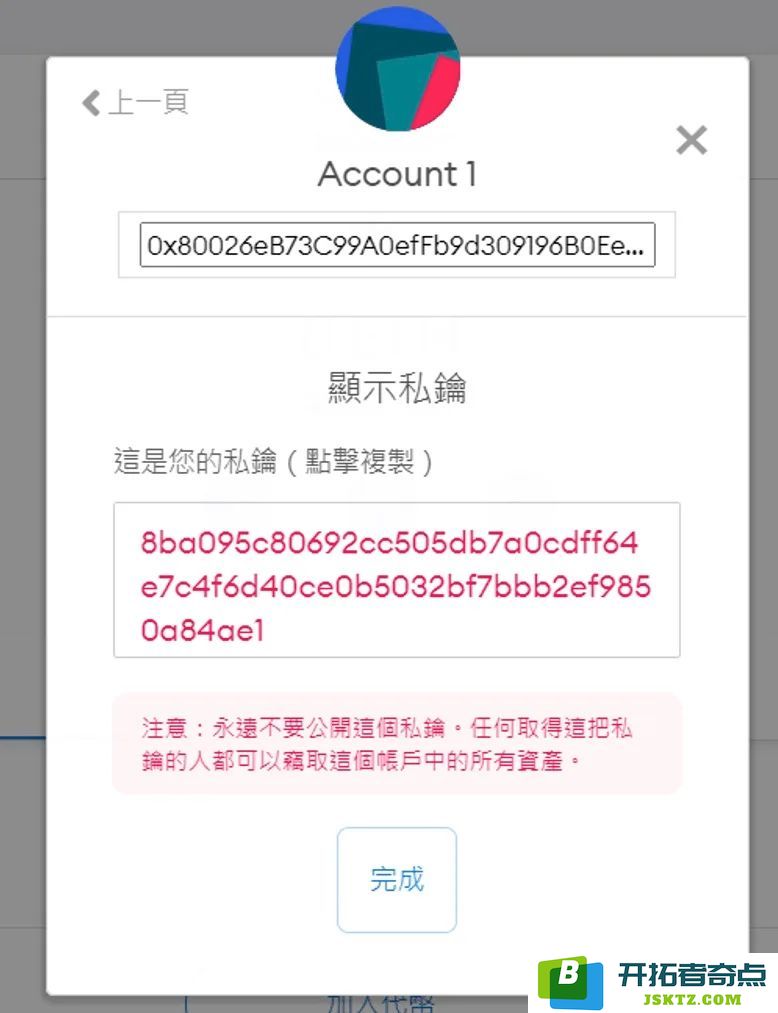Image resolution: width=778 pixels, height=1013 pixels.
Task: Copy the private key starting 8ba095c8
Action: pyautogui.click(x=397, y=580)
